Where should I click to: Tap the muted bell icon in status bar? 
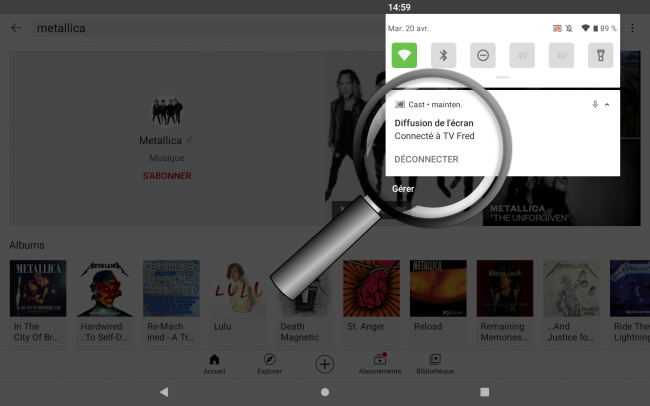coord(569,28)
